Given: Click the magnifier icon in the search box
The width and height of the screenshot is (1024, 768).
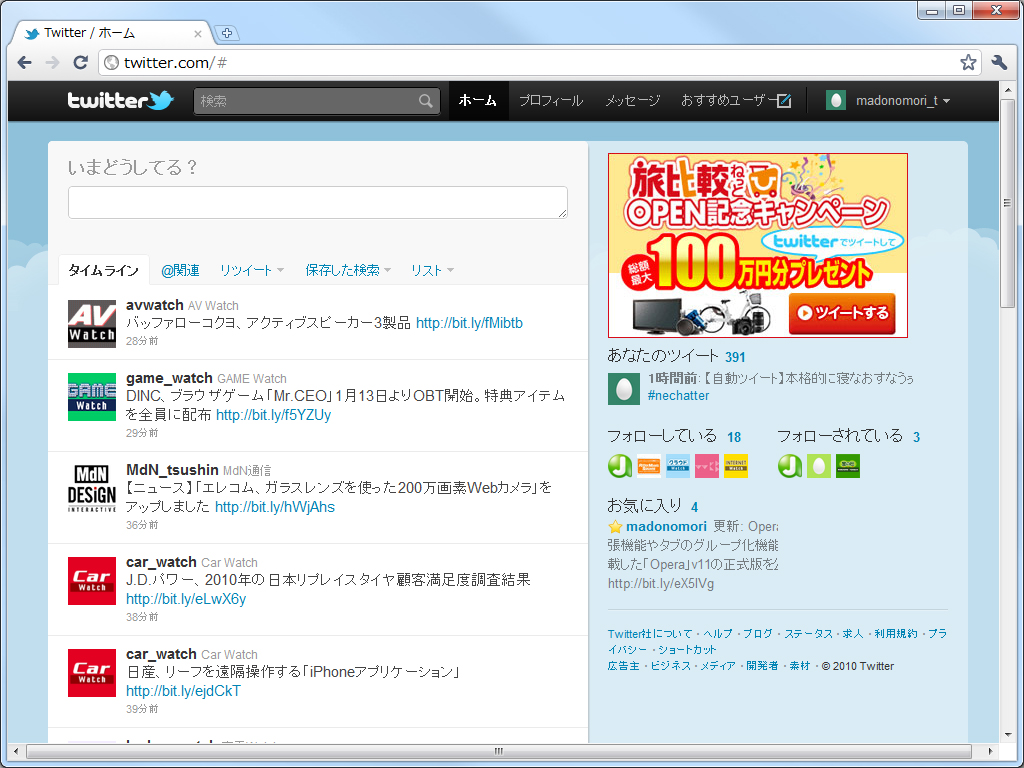Looking at the screenshot, I should point(425,100).
